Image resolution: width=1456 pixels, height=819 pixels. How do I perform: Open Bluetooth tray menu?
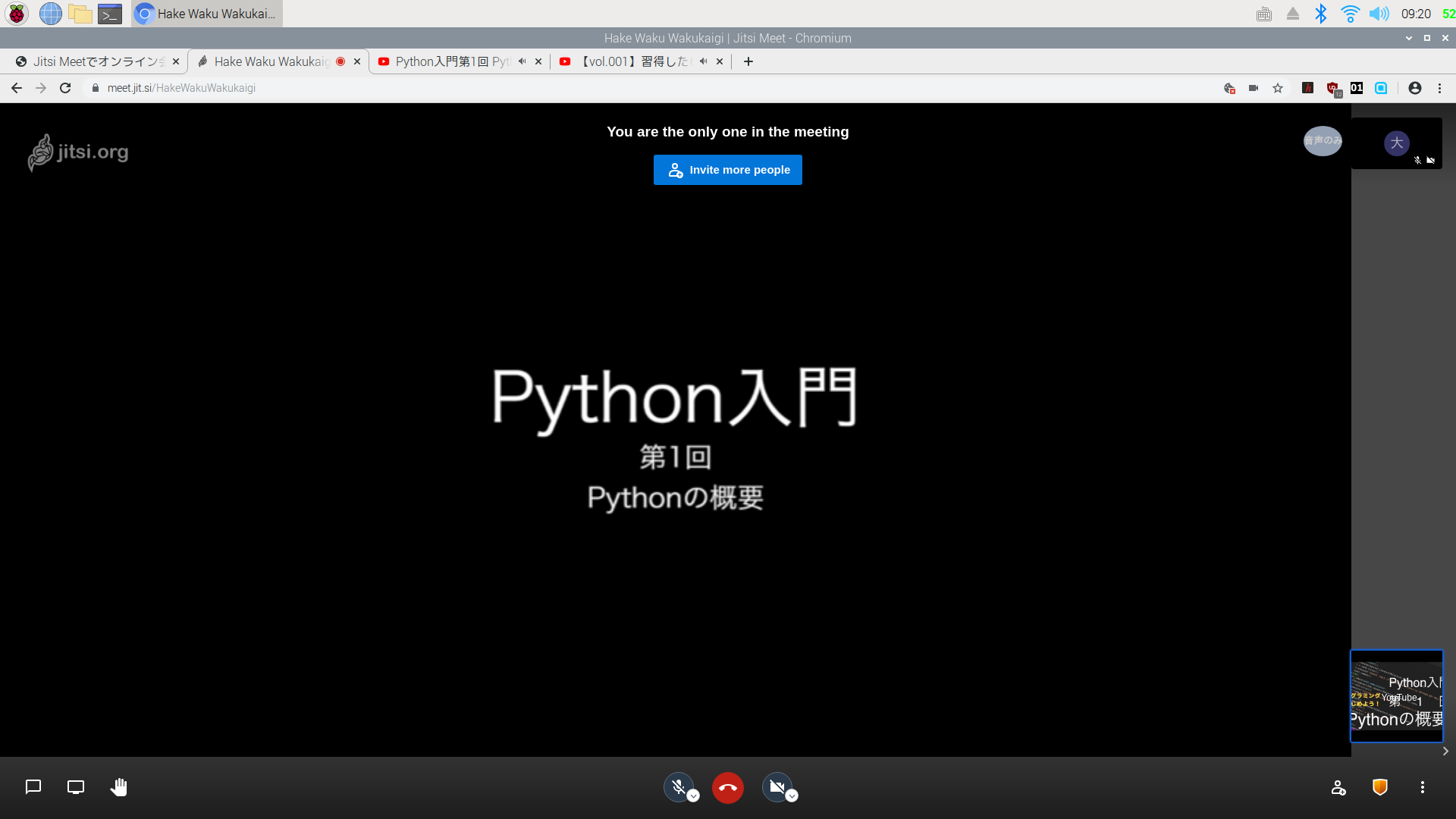pos(1321,14)
